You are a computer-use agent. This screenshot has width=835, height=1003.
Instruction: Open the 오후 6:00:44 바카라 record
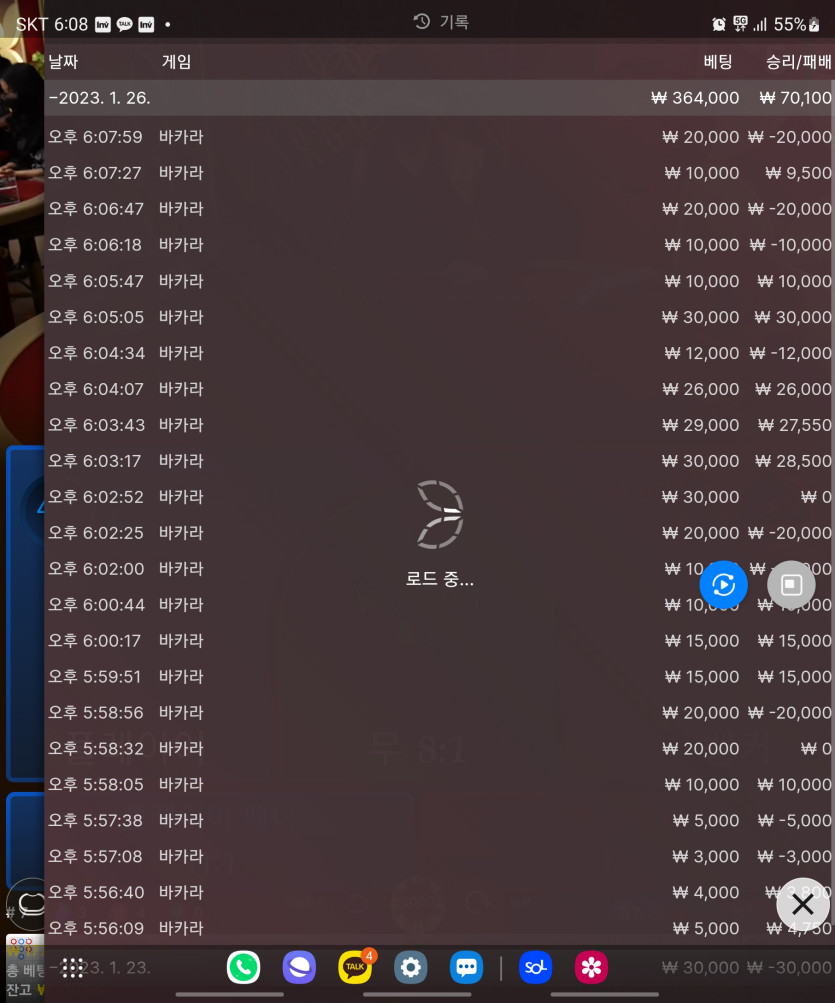tap(439, 604)
